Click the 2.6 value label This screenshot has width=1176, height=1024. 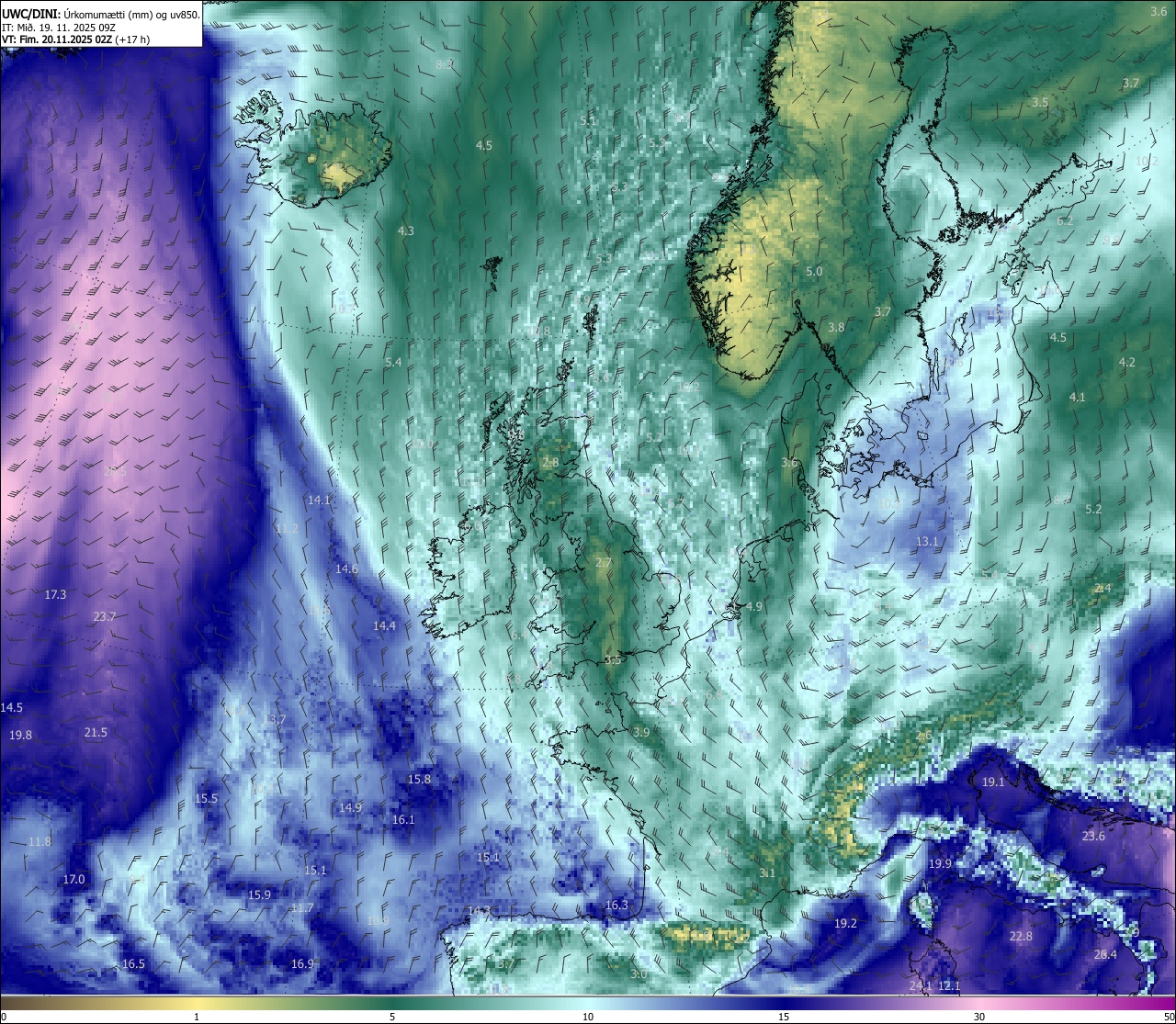coord(924,736)
